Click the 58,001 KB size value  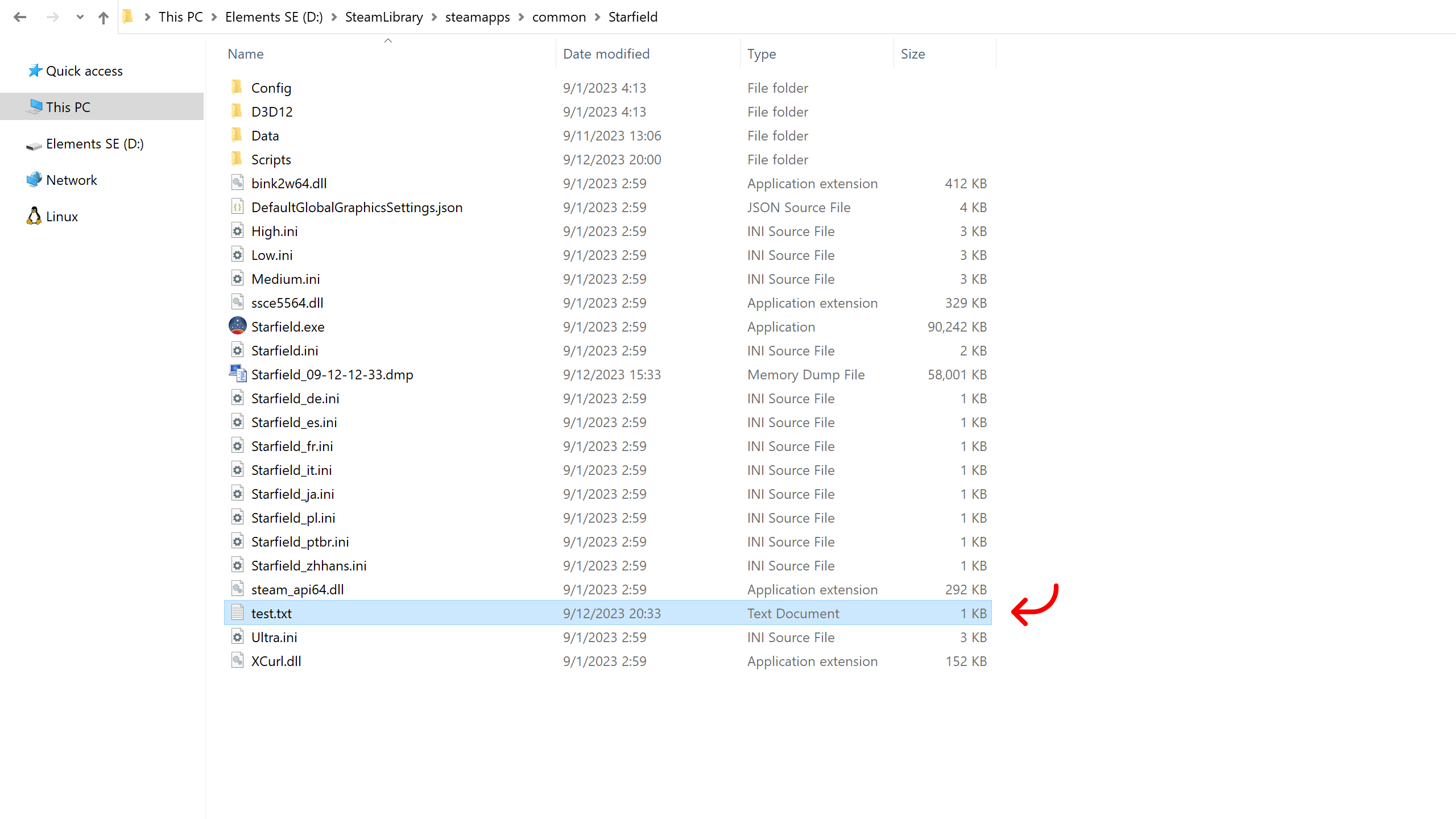(957, 375)
